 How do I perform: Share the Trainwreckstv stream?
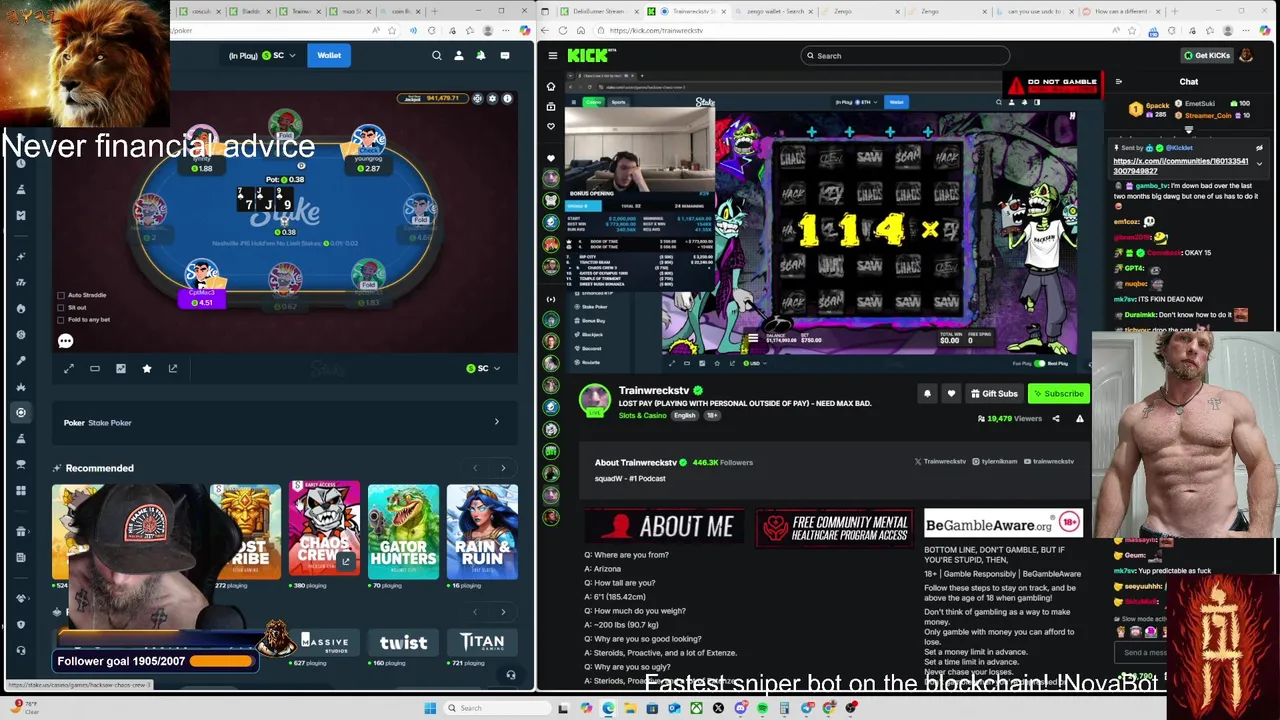click(x=1055, y=419)
